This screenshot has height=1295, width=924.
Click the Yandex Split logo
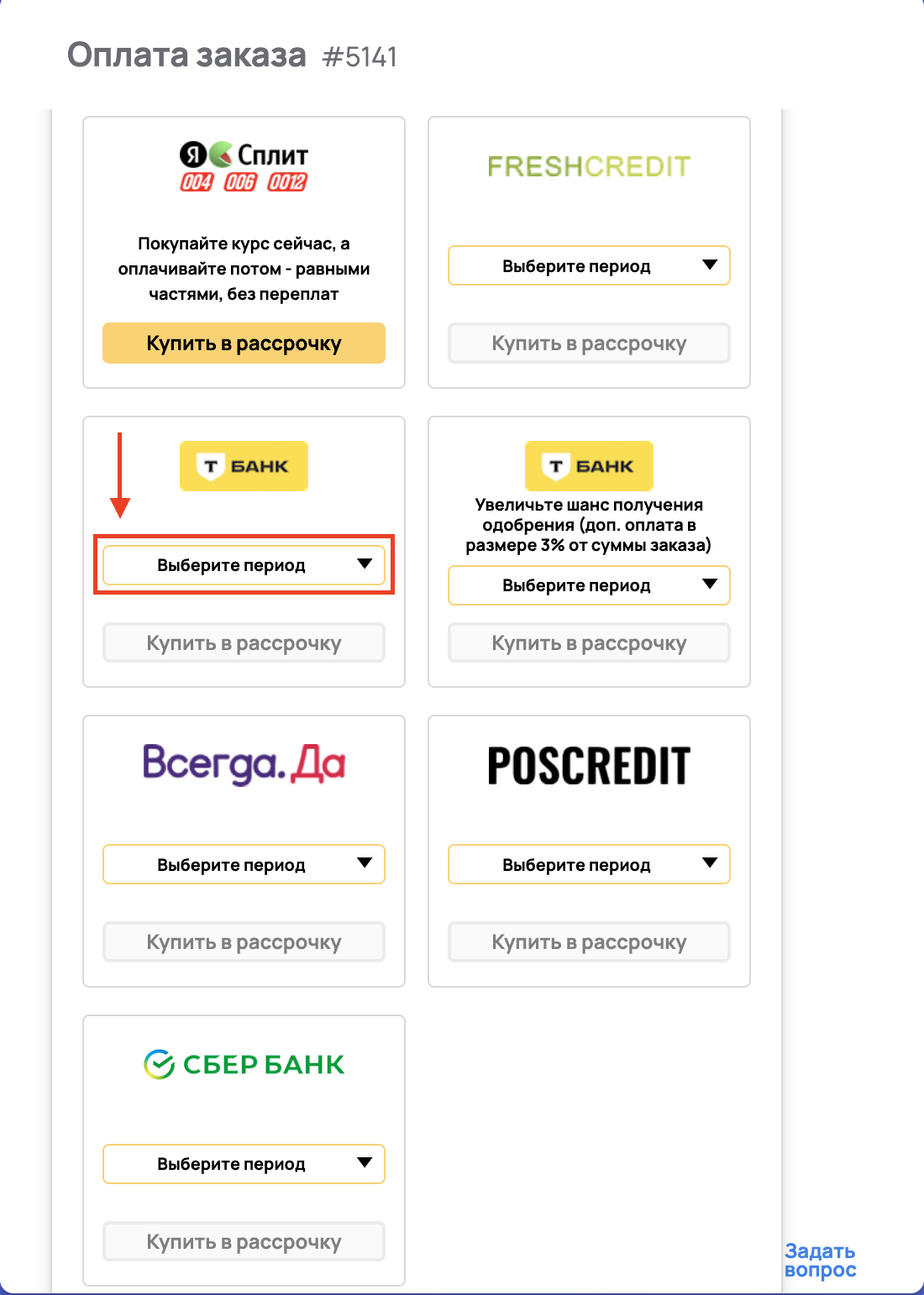pyautogui.click(x=244, y=167)
